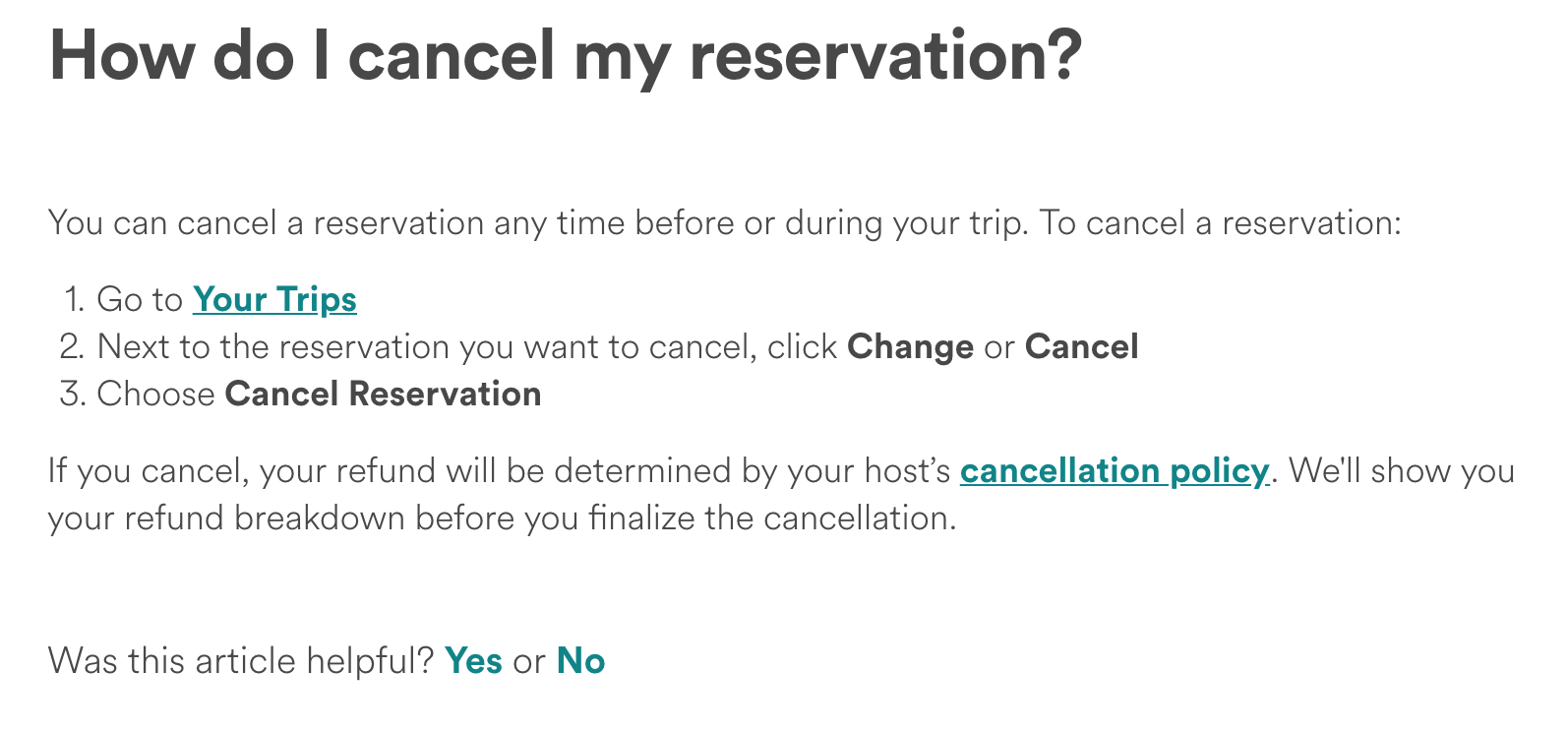Click the list number "1."
The image size is (1568, 732).
coord(75,299)
